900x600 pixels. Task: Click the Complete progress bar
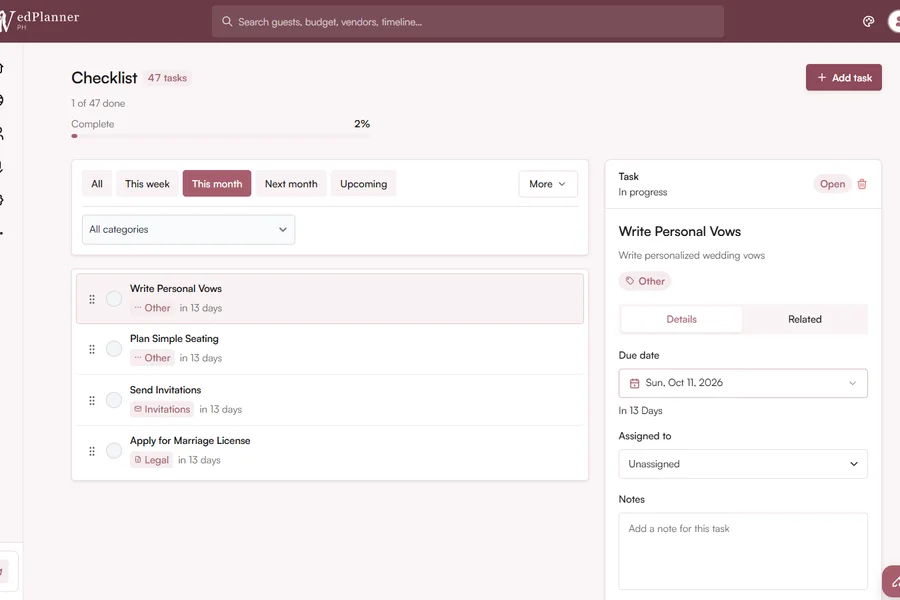point(220,136)
